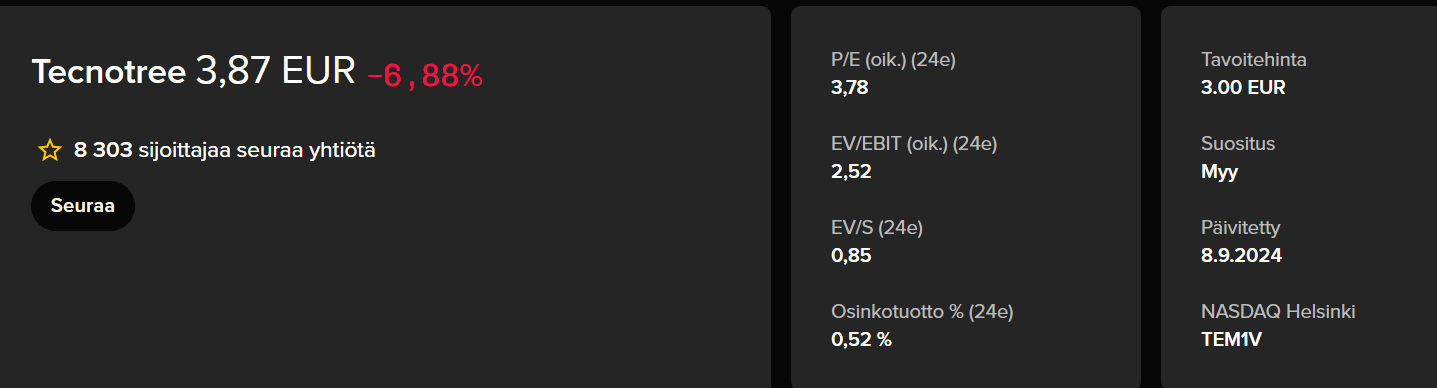Image resolution: width=1437 pixels, height=388 pixels.
Task: Click the dividend yield value 0,52 %
Action: pyautogui.click(x=861, y=339)
